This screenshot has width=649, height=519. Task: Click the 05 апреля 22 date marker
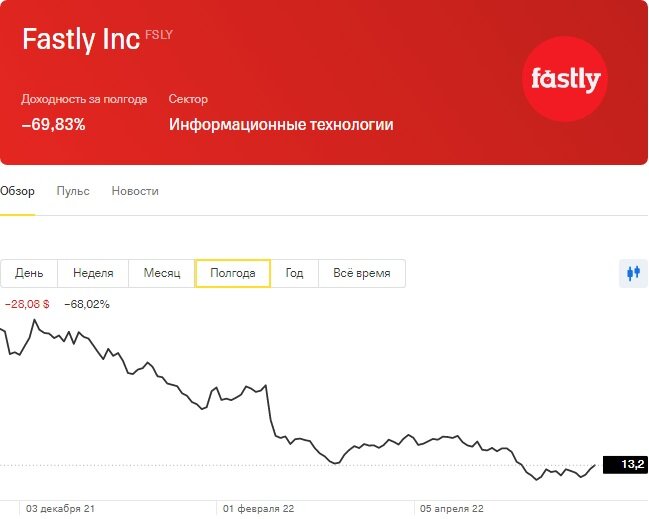click(x=452, y=509)
